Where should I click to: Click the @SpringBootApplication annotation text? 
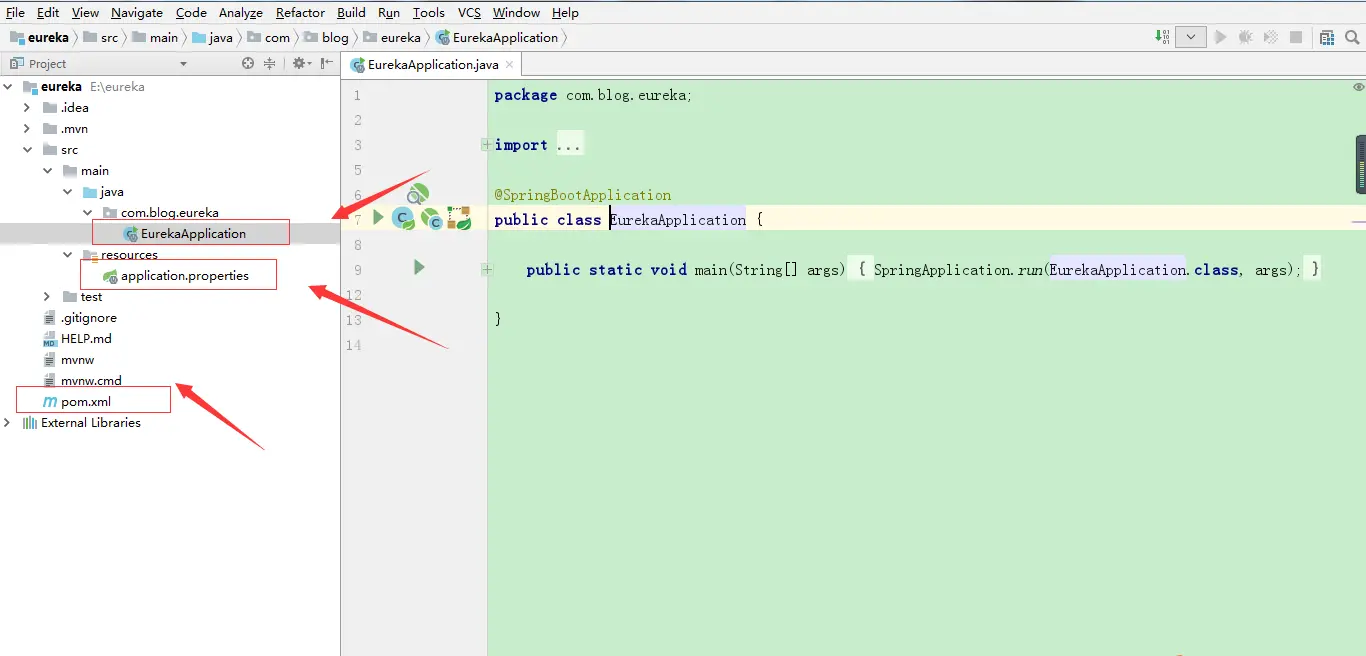(x=583, y=195)
